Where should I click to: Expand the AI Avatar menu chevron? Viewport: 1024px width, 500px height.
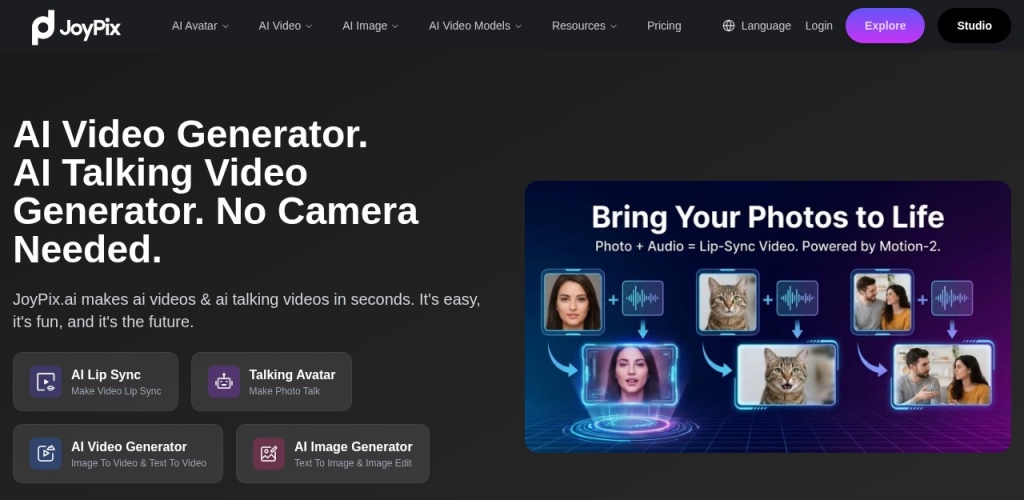pyautogui.click(x=225, y=26)
